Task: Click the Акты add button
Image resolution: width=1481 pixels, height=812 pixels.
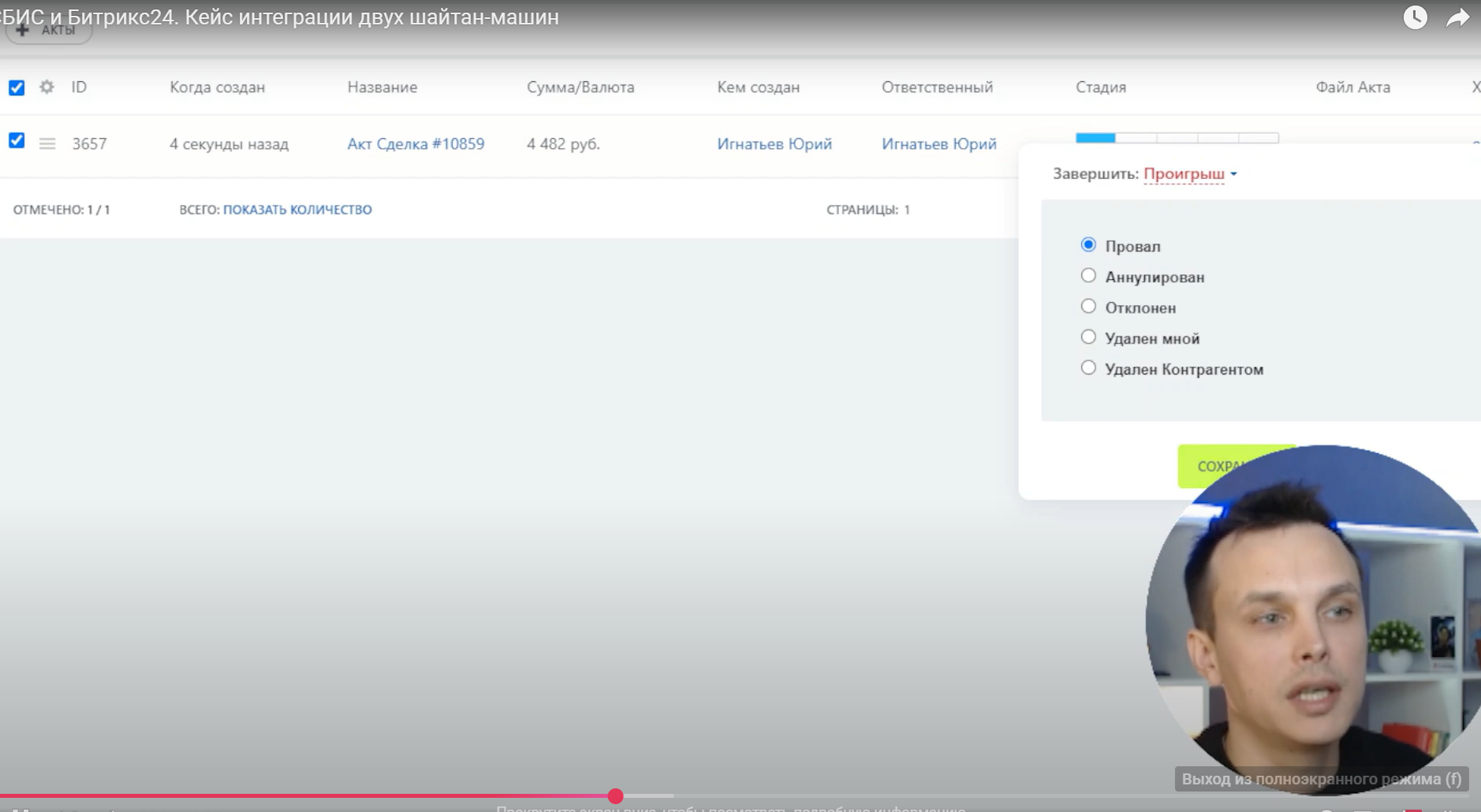Action: [49, 31]
